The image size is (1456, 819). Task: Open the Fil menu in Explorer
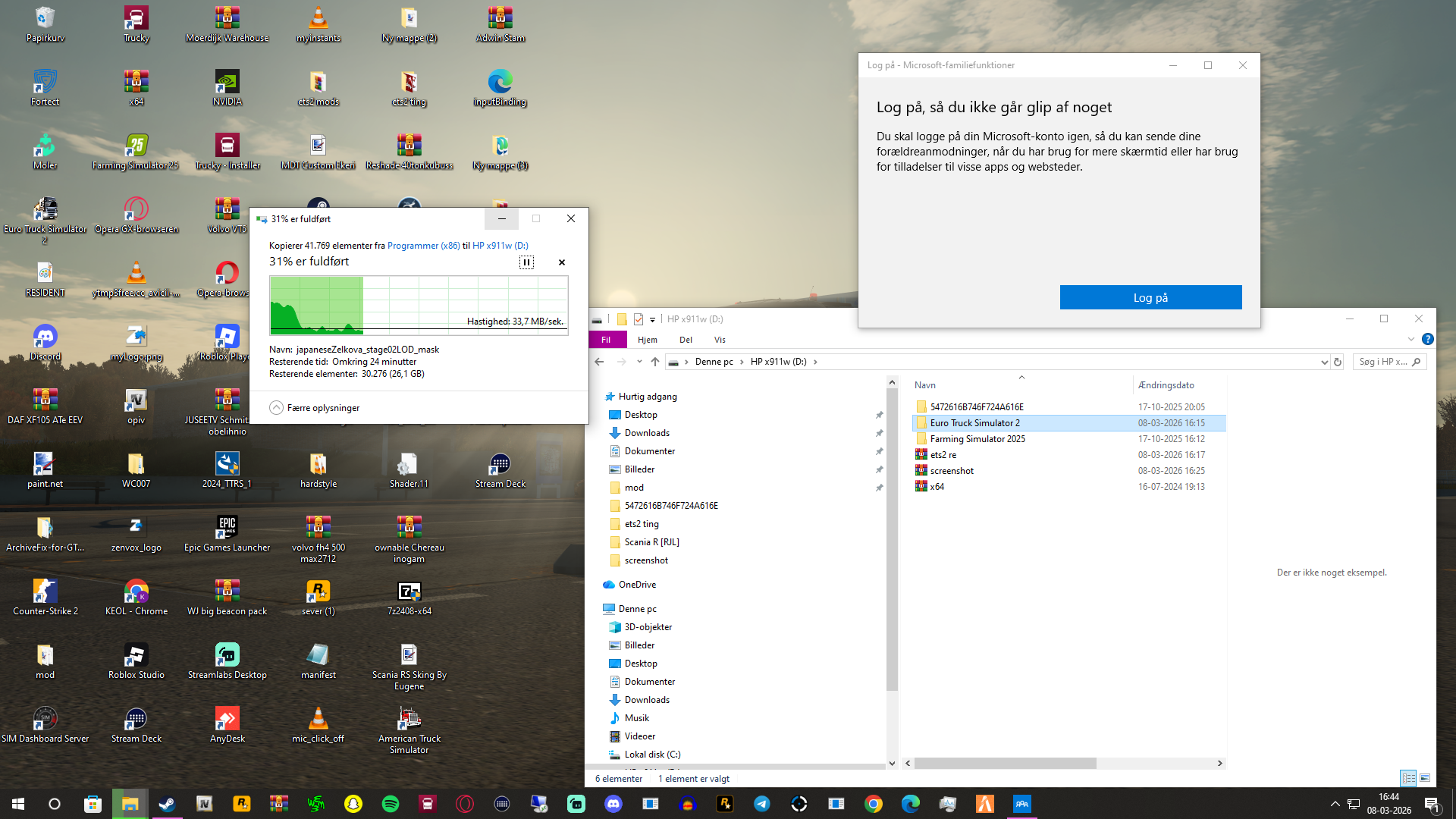click(606, 340)
